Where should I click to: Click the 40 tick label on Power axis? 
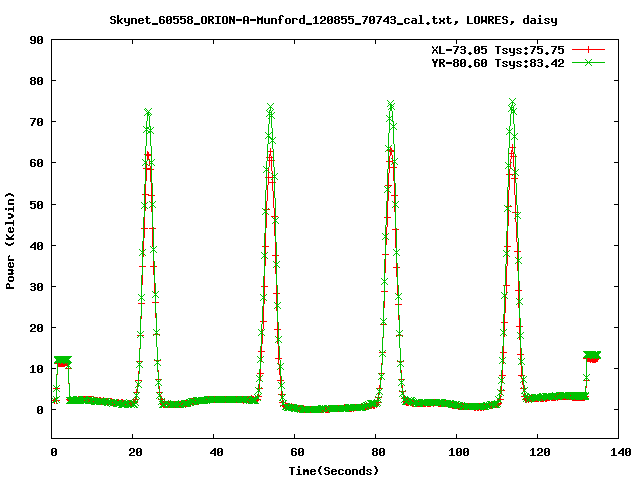36,246
